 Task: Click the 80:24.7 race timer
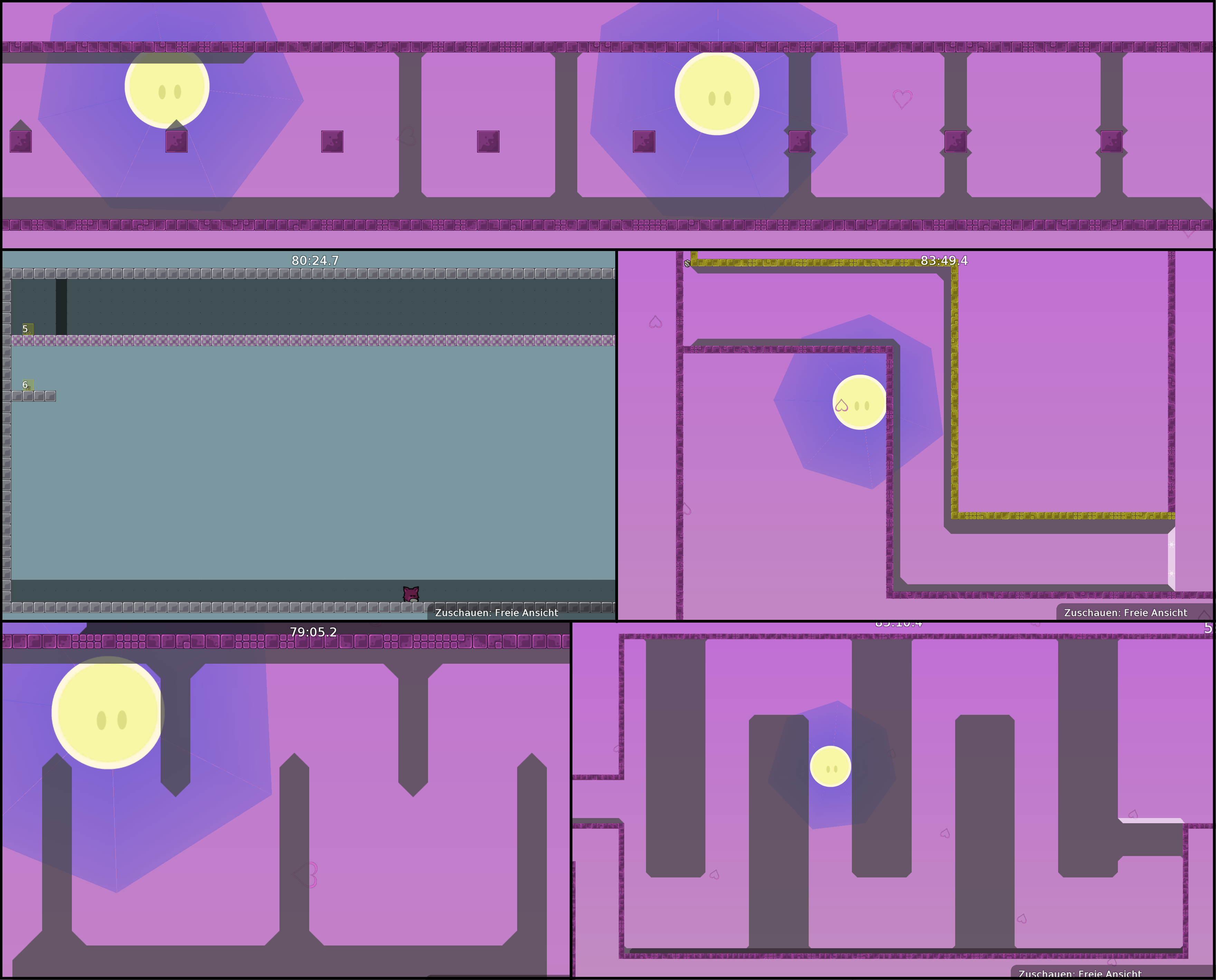[x=315, y=261]
